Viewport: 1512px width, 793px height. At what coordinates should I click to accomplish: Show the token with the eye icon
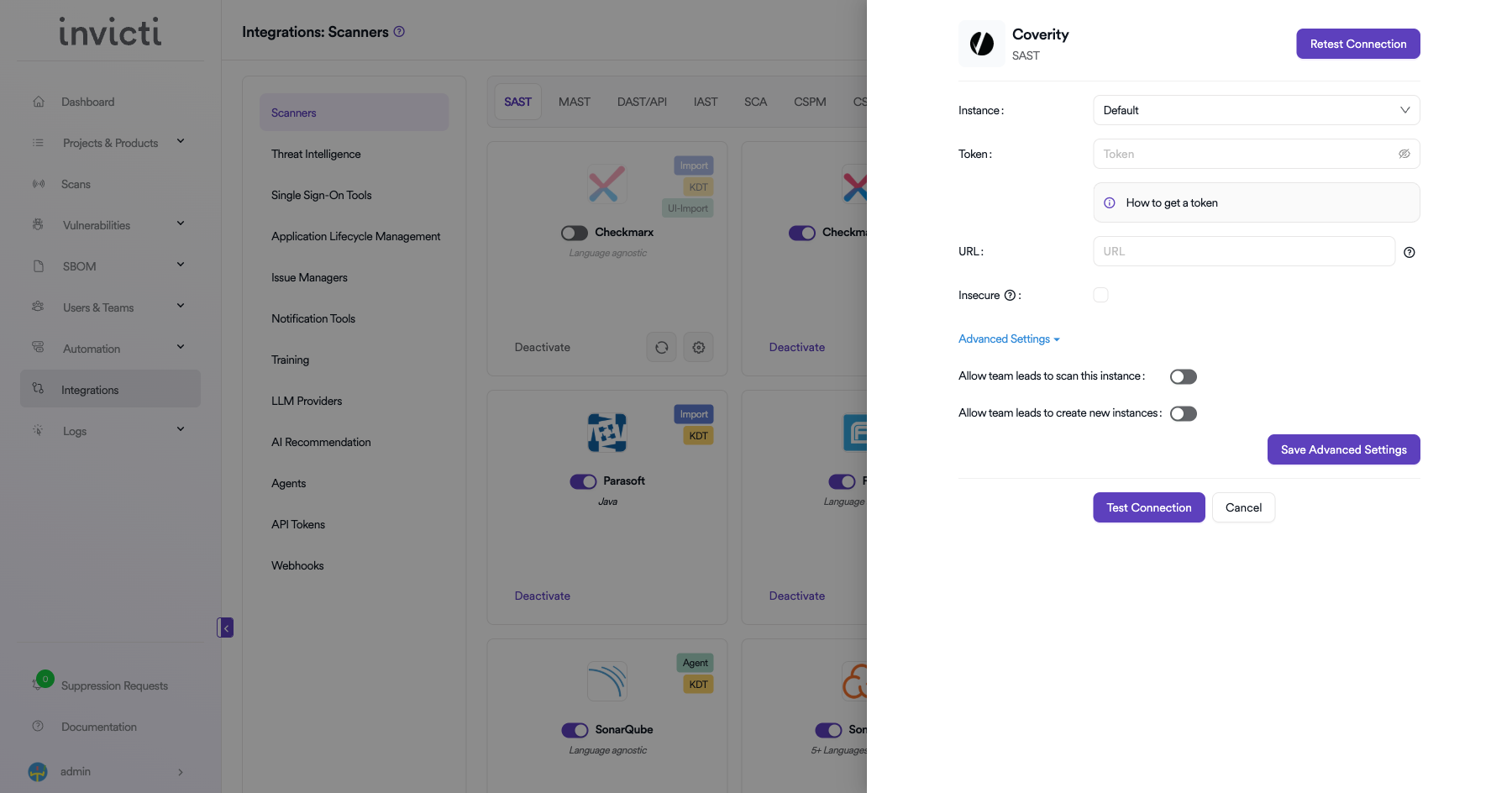click(x=1404, y=155)
